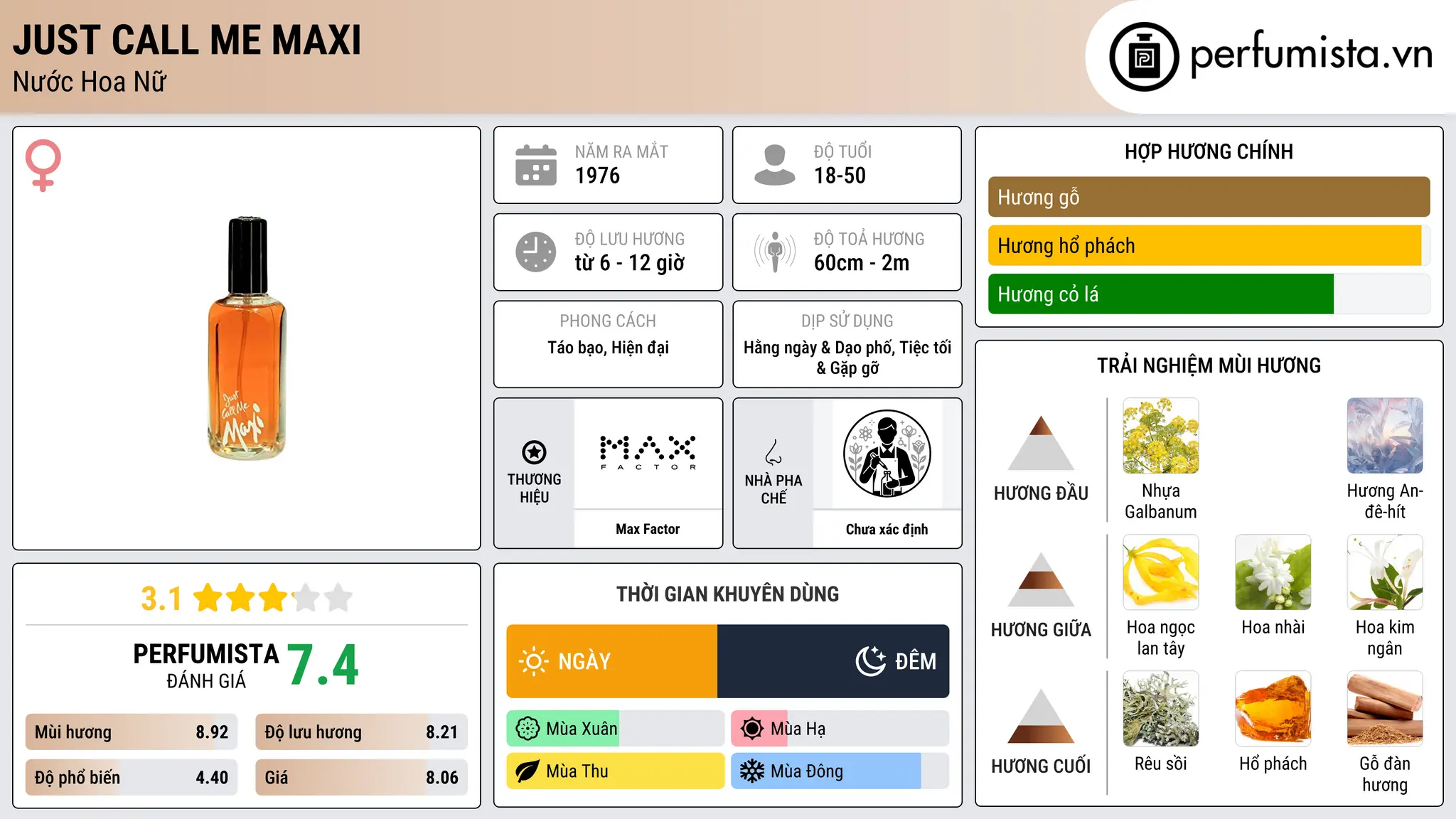Open the Rêu sồi note image
The width and height of the screenshot is (1456, 819).
tap(1161, 709)
